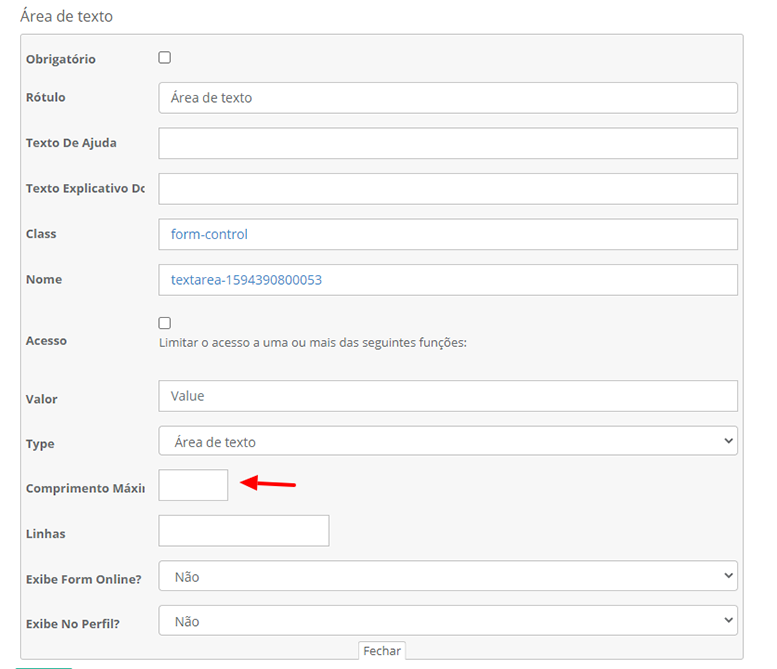The width and height of the screenshot is (777, 669).
Task: Focus the Valor input field
Action: point(447,396)
